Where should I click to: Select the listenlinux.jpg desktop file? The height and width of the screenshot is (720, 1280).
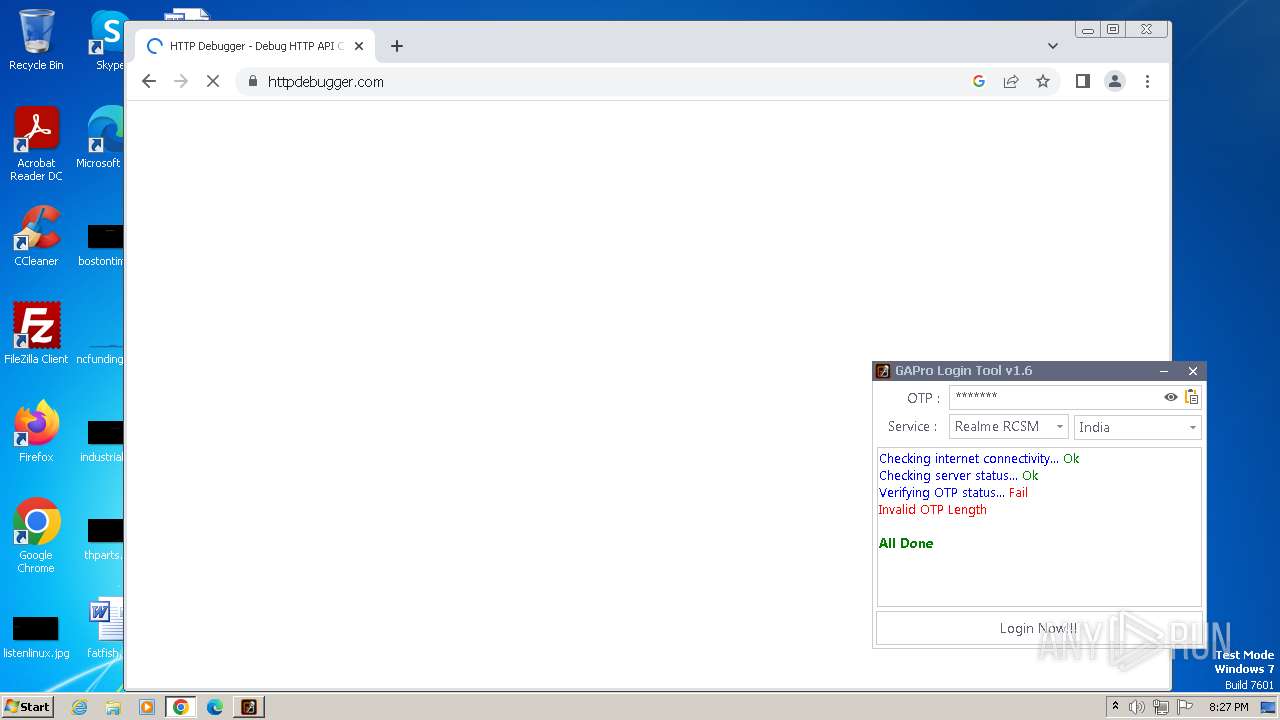click(x=36, y=636)
